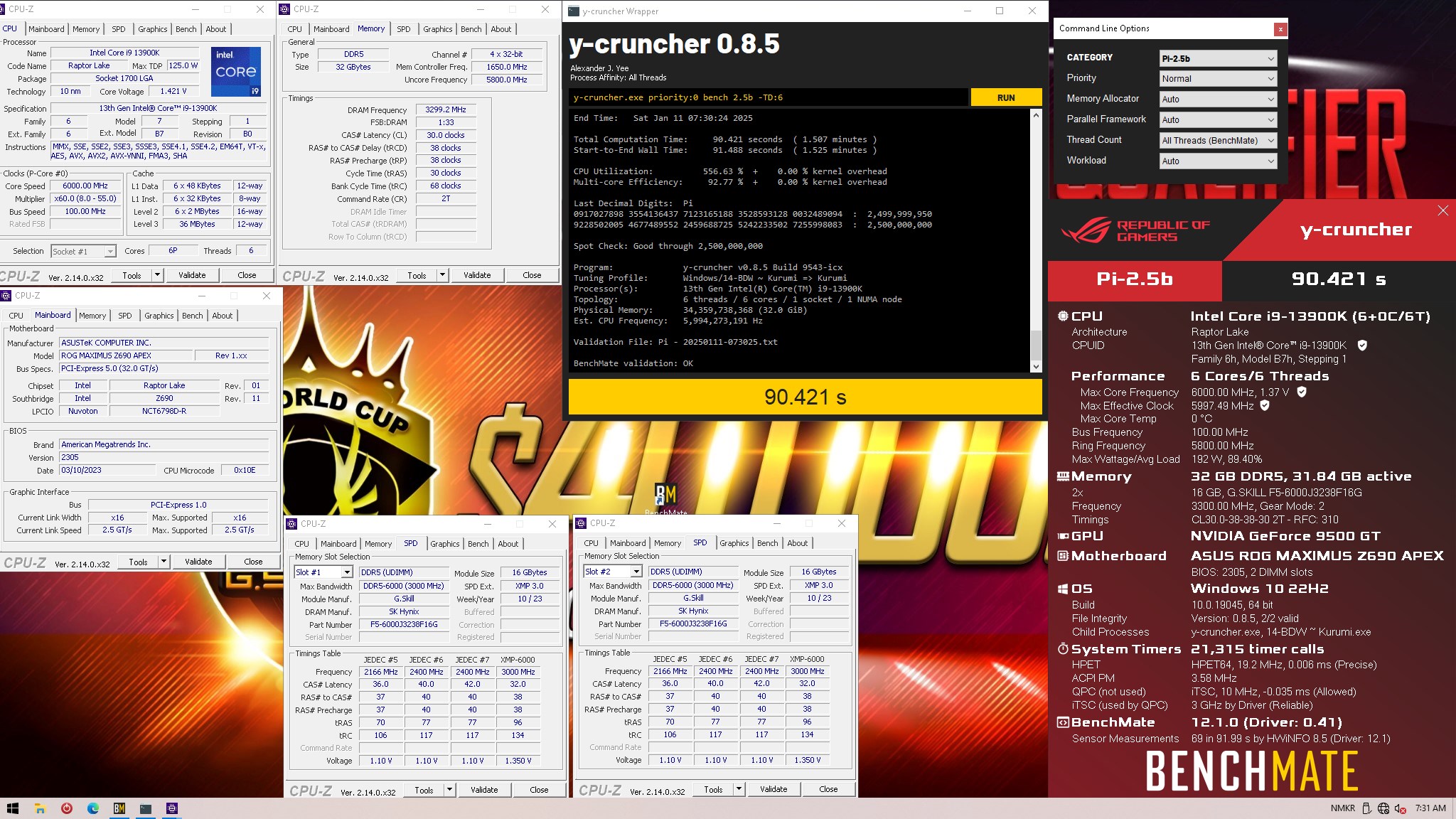Screen dimensions: 1456x819
Task: Click the Republic of Gamers logo
Action: 1136,231
